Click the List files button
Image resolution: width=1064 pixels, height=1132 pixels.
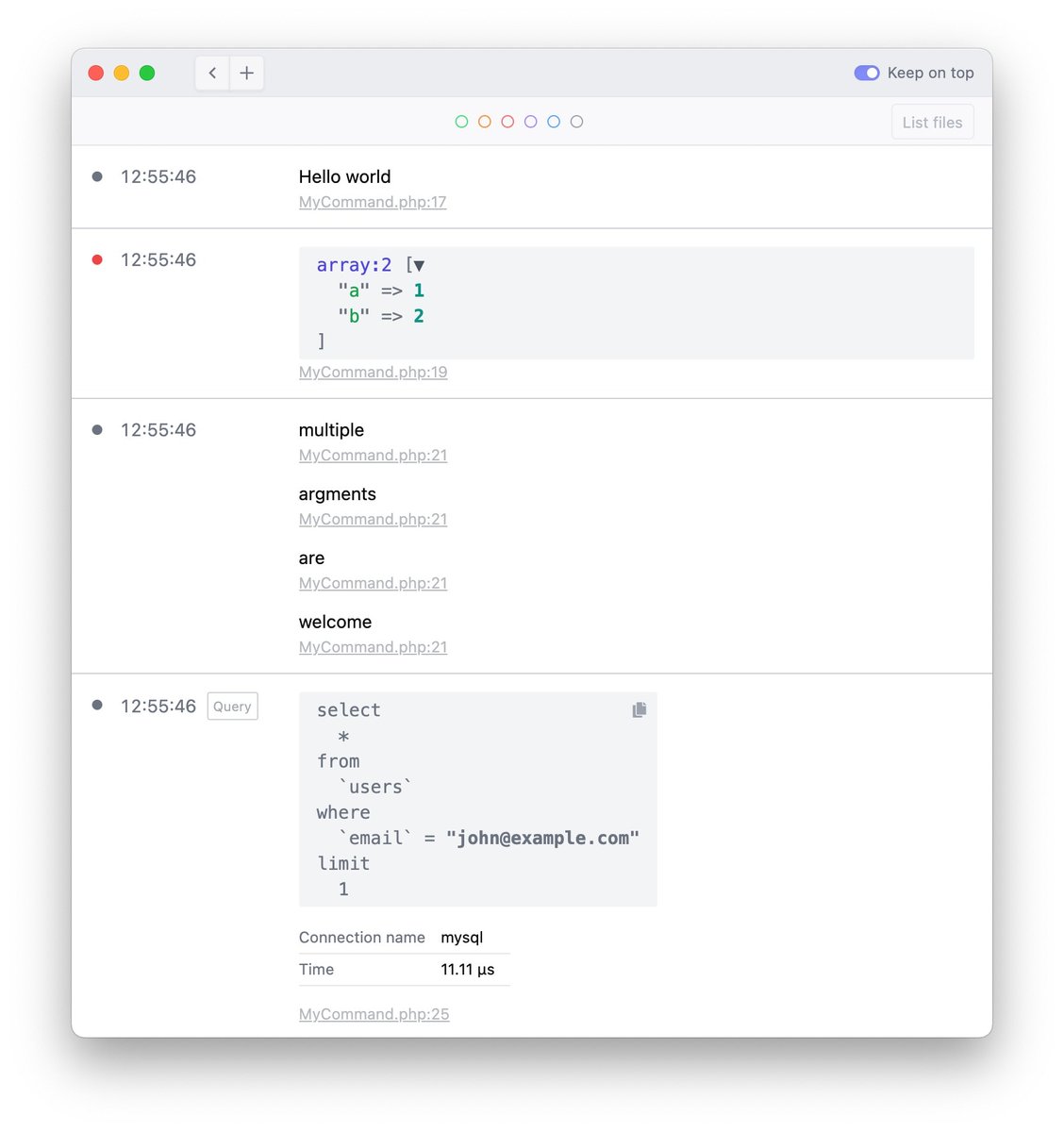[x=932, y=122]
